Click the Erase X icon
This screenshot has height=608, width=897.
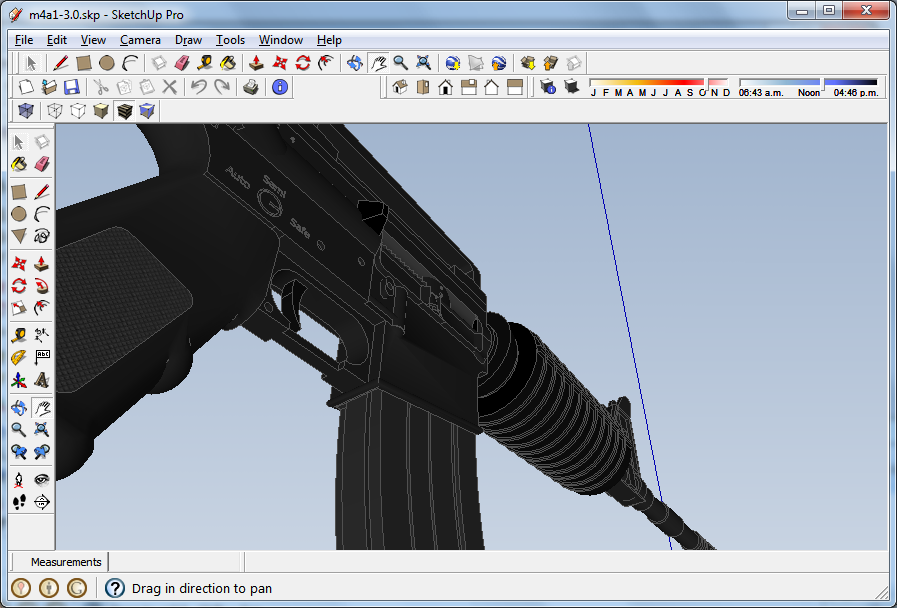click(x=169, y=87)
